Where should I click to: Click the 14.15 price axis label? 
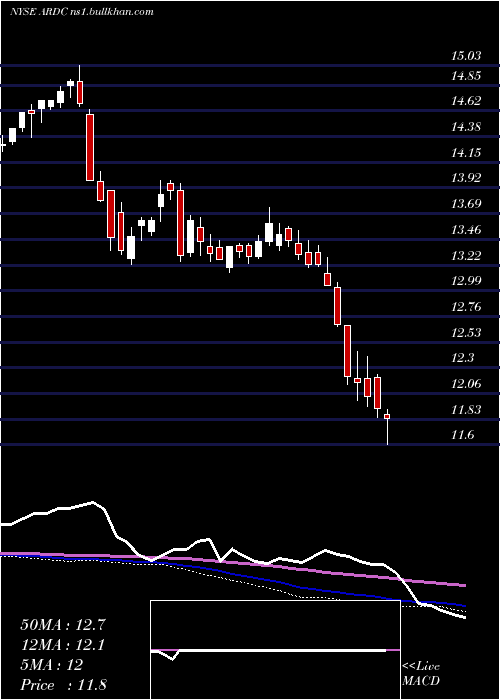466,153
